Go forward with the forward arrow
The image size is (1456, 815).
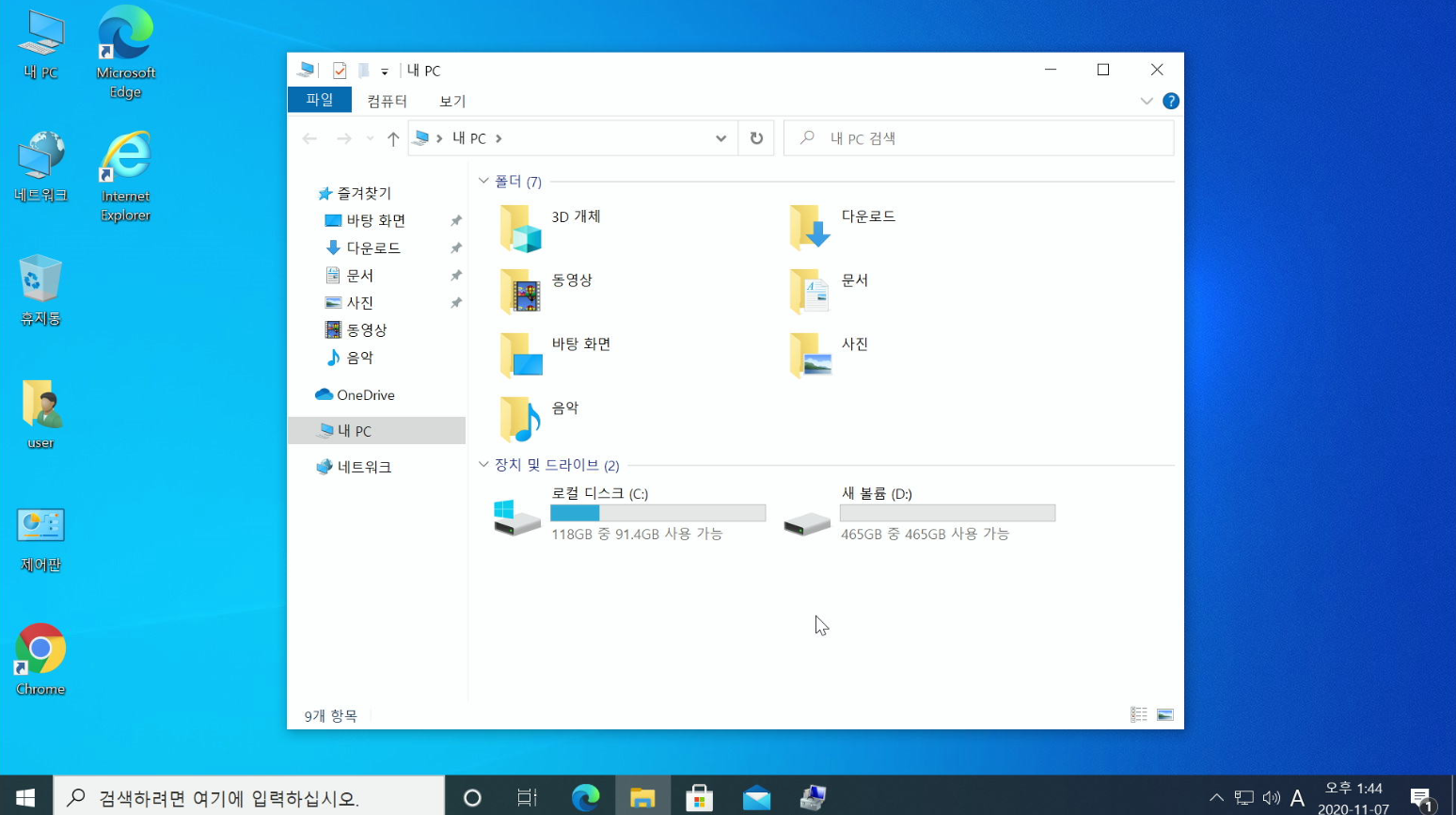(344, 138)
